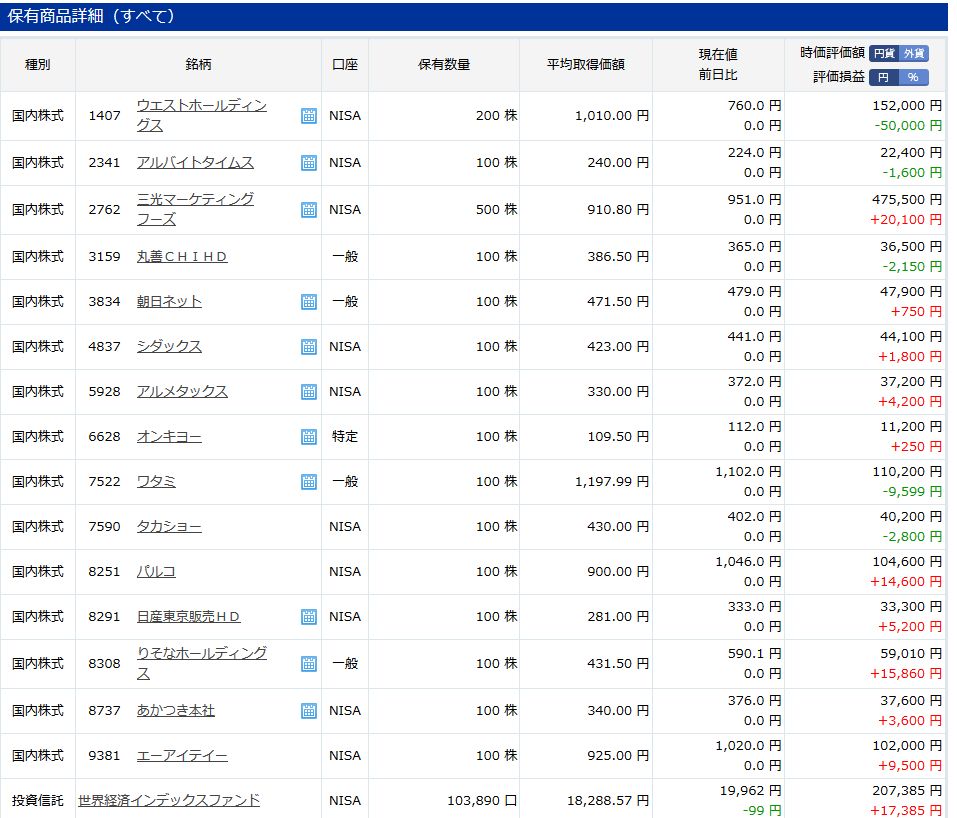Click the 590.1 円 current price

[x=754, y=654]
